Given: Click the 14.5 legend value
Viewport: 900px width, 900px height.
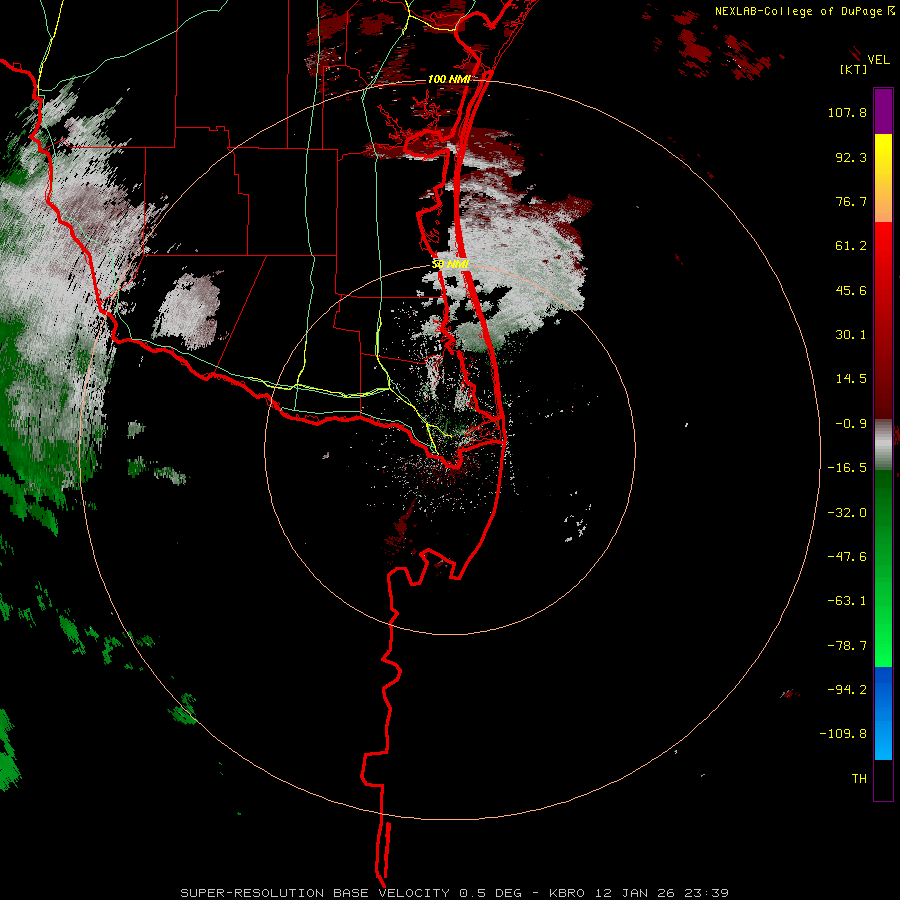Looking at the screenshot, I should coord(851,379).
